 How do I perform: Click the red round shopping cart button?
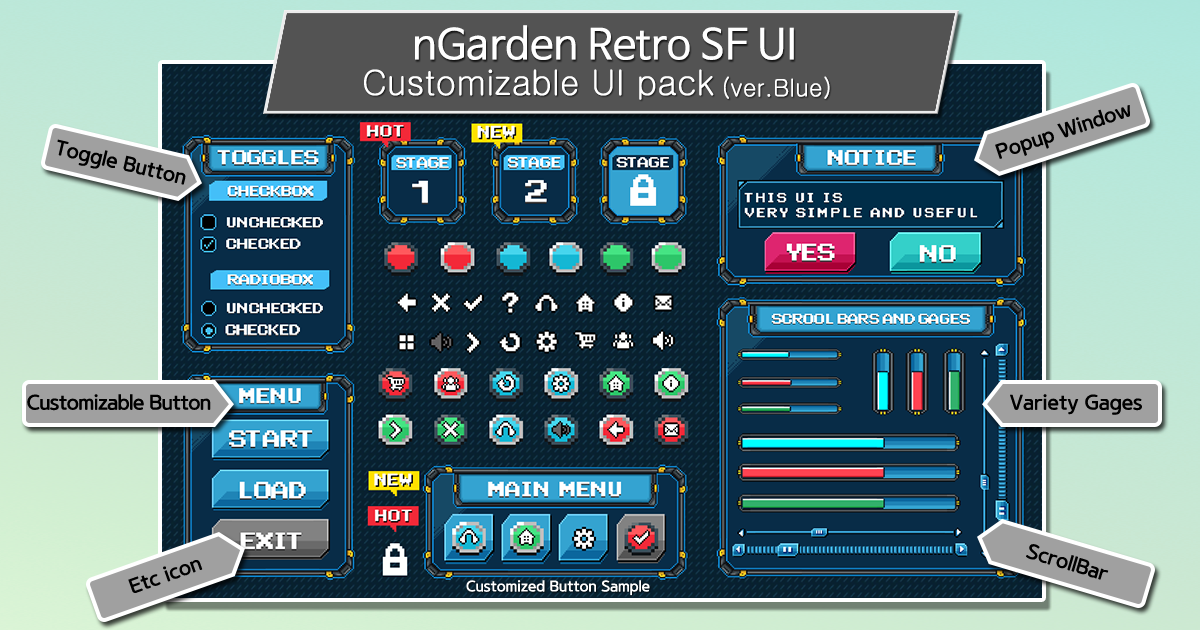(x=396, y=382)
